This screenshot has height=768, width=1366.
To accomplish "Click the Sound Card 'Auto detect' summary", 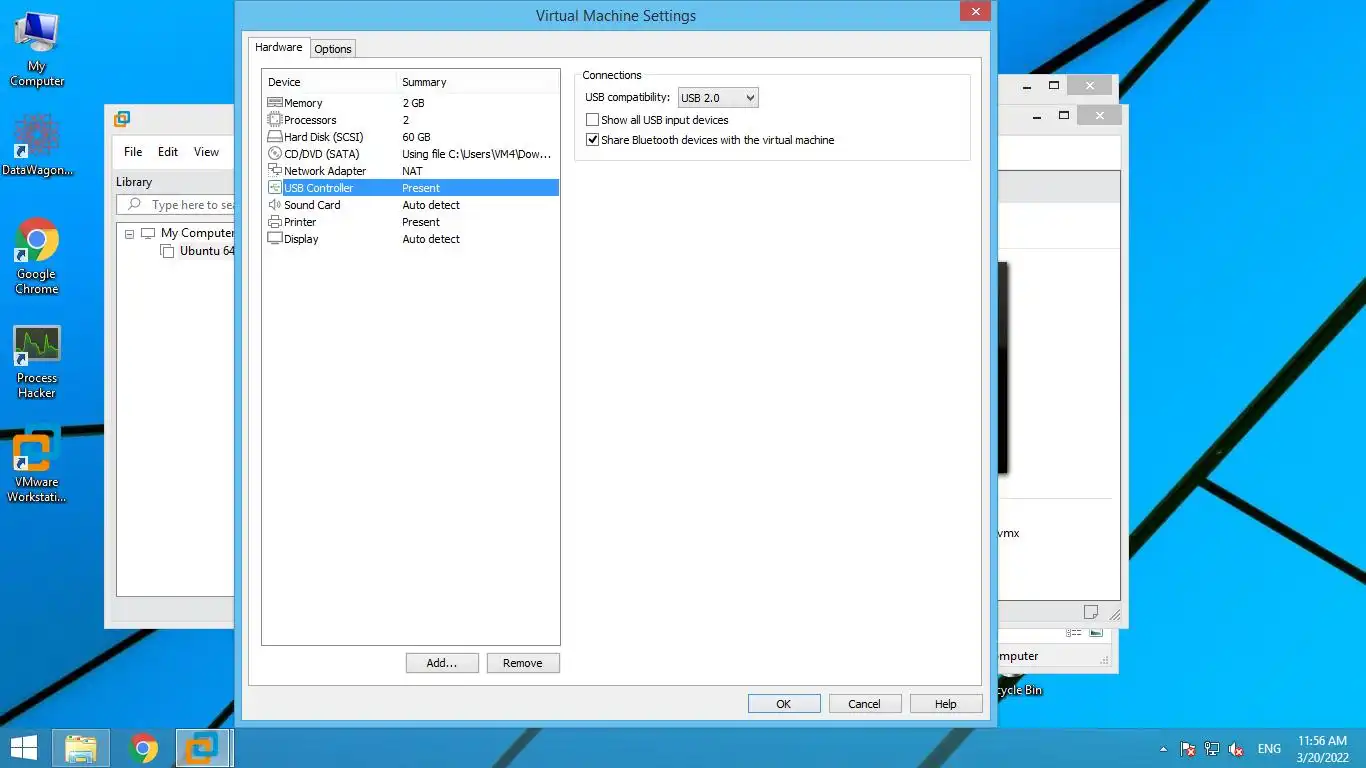I will (431, 205).
